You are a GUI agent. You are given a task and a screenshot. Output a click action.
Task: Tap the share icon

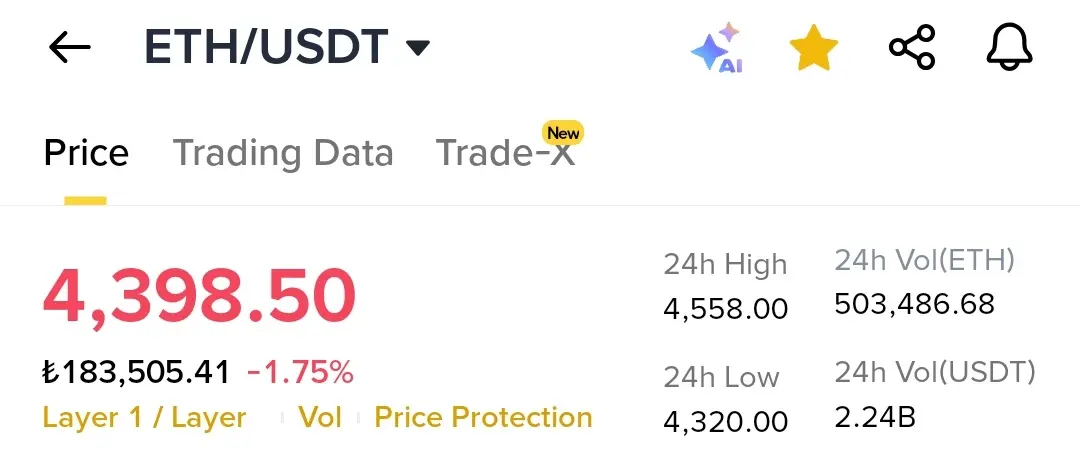tap(912, 47)
